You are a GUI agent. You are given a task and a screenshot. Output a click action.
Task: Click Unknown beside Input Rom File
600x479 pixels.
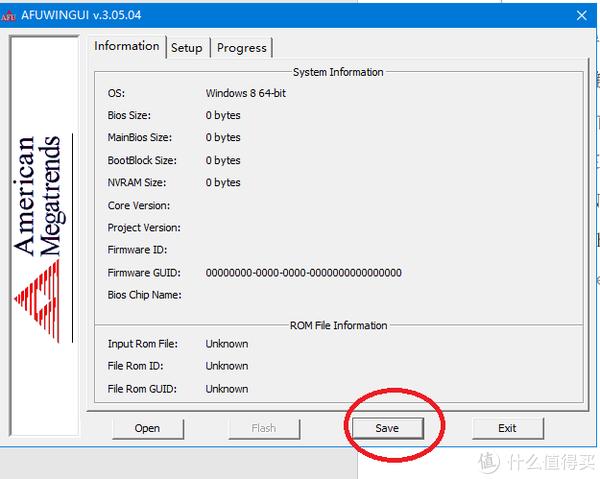(x=227, y=344)
